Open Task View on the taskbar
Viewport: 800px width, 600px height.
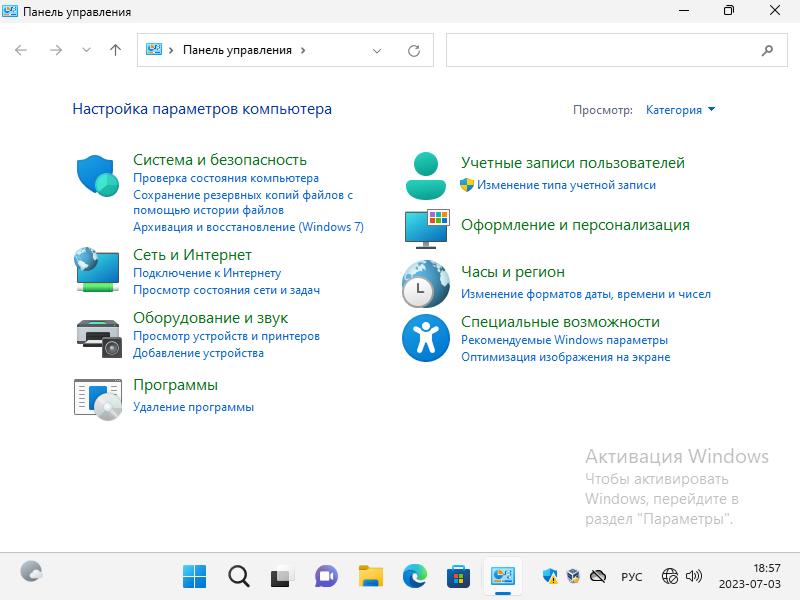point(282,577)
